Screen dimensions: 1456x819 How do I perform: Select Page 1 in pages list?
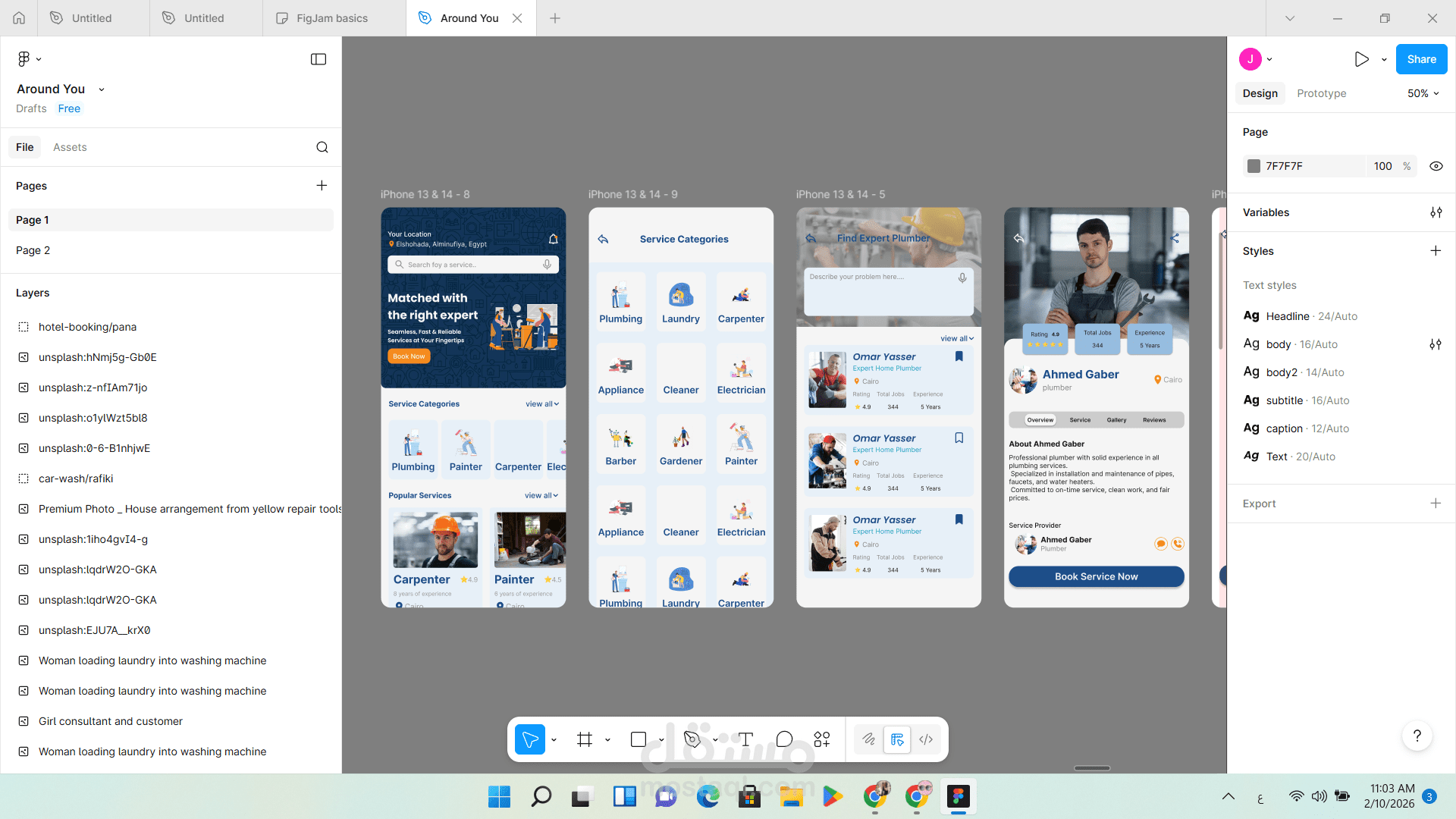171,220
